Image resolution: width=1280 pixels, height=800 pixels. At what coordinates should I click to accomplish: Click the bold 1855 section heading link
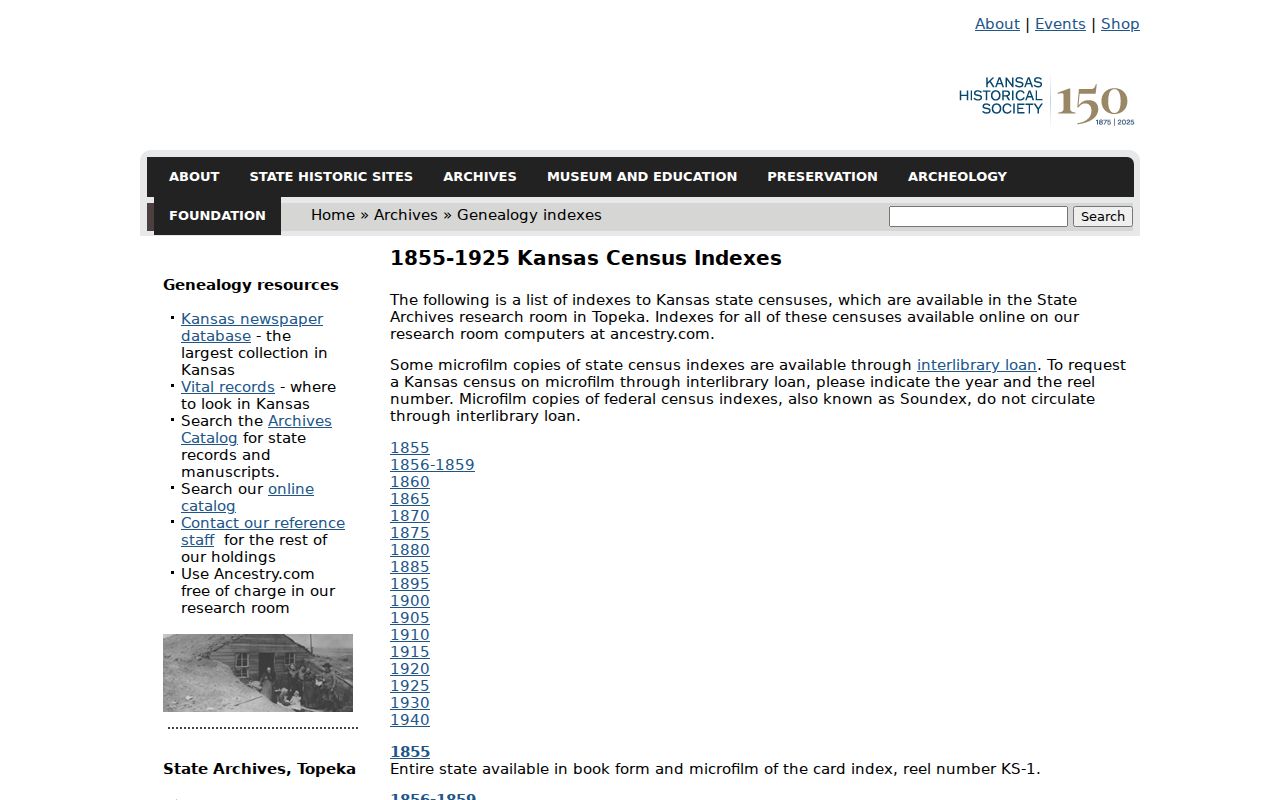coord(410,752)
